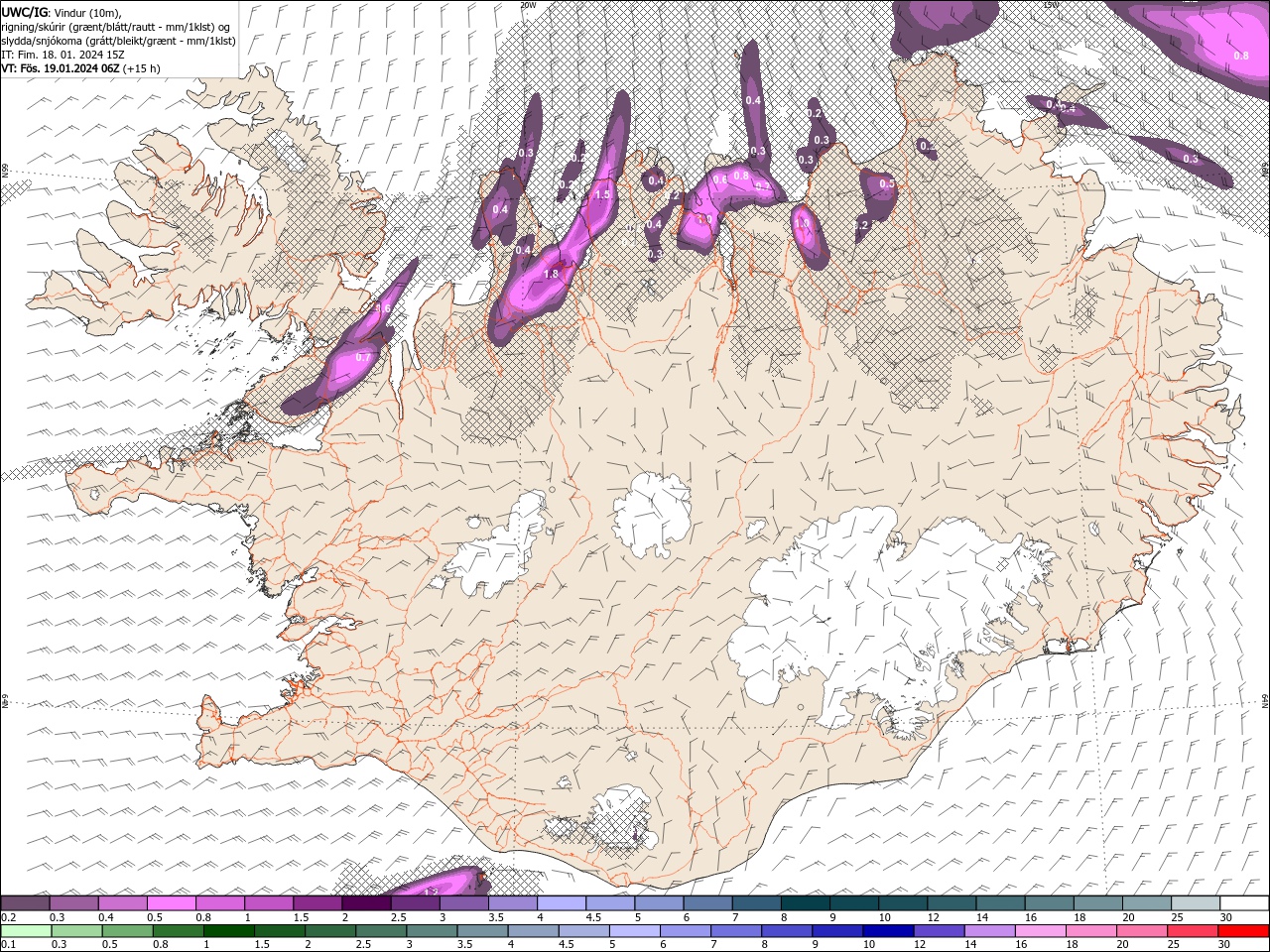Image resolution: width=1270 pixels, height=952 pixels.
Task: Select the darkest purple swatch labeled 2, snow scale
Action: (366, 903)
